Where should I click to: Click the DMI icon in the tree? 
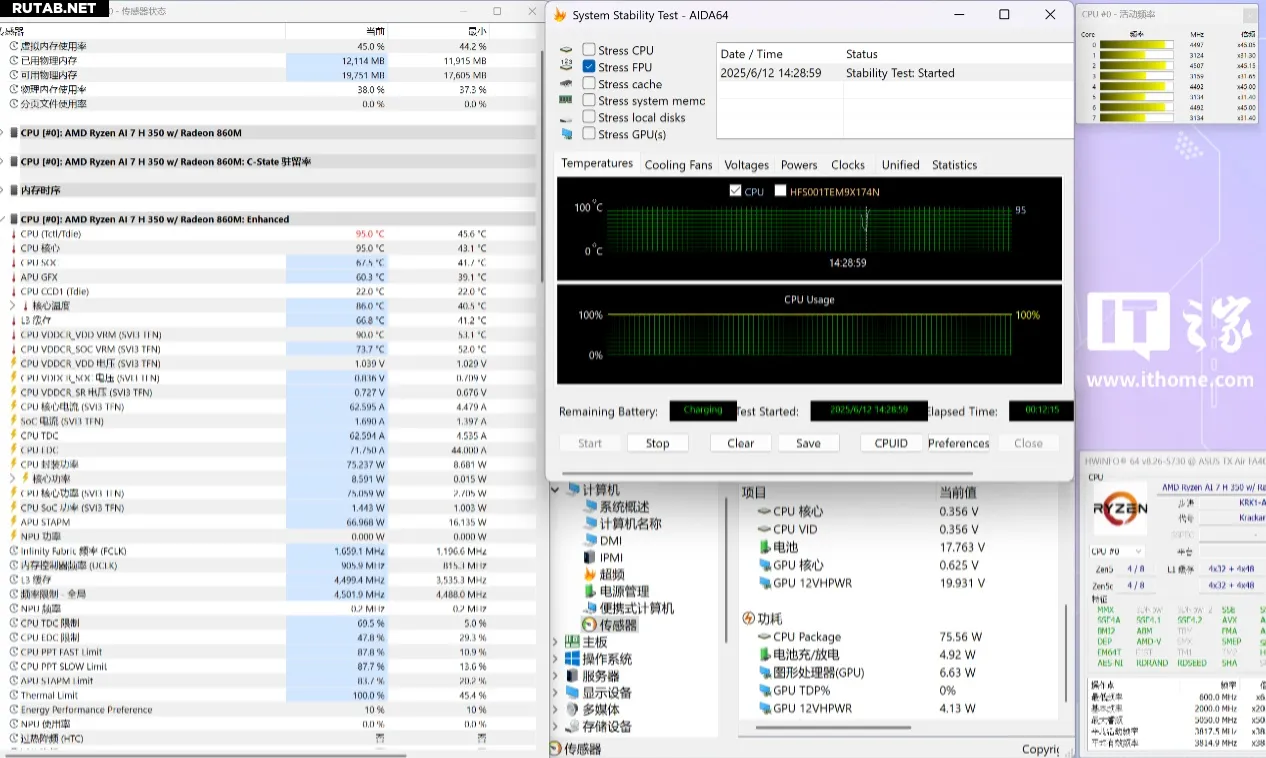pyautogui.click(x=590, y=541)
